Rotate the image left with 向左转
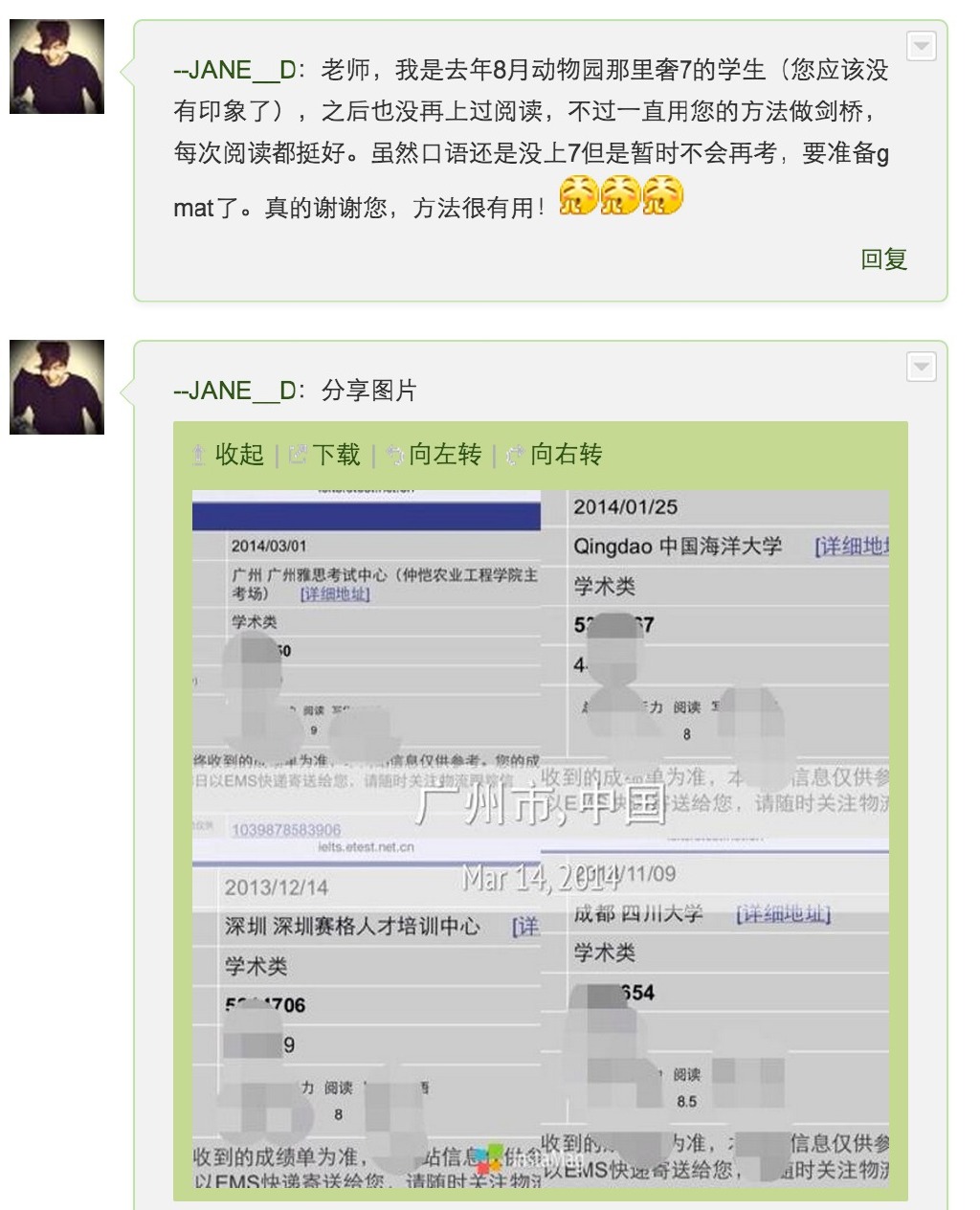Image resolution: width=980 pixels, height=1210 pixels. coord(445,455)
